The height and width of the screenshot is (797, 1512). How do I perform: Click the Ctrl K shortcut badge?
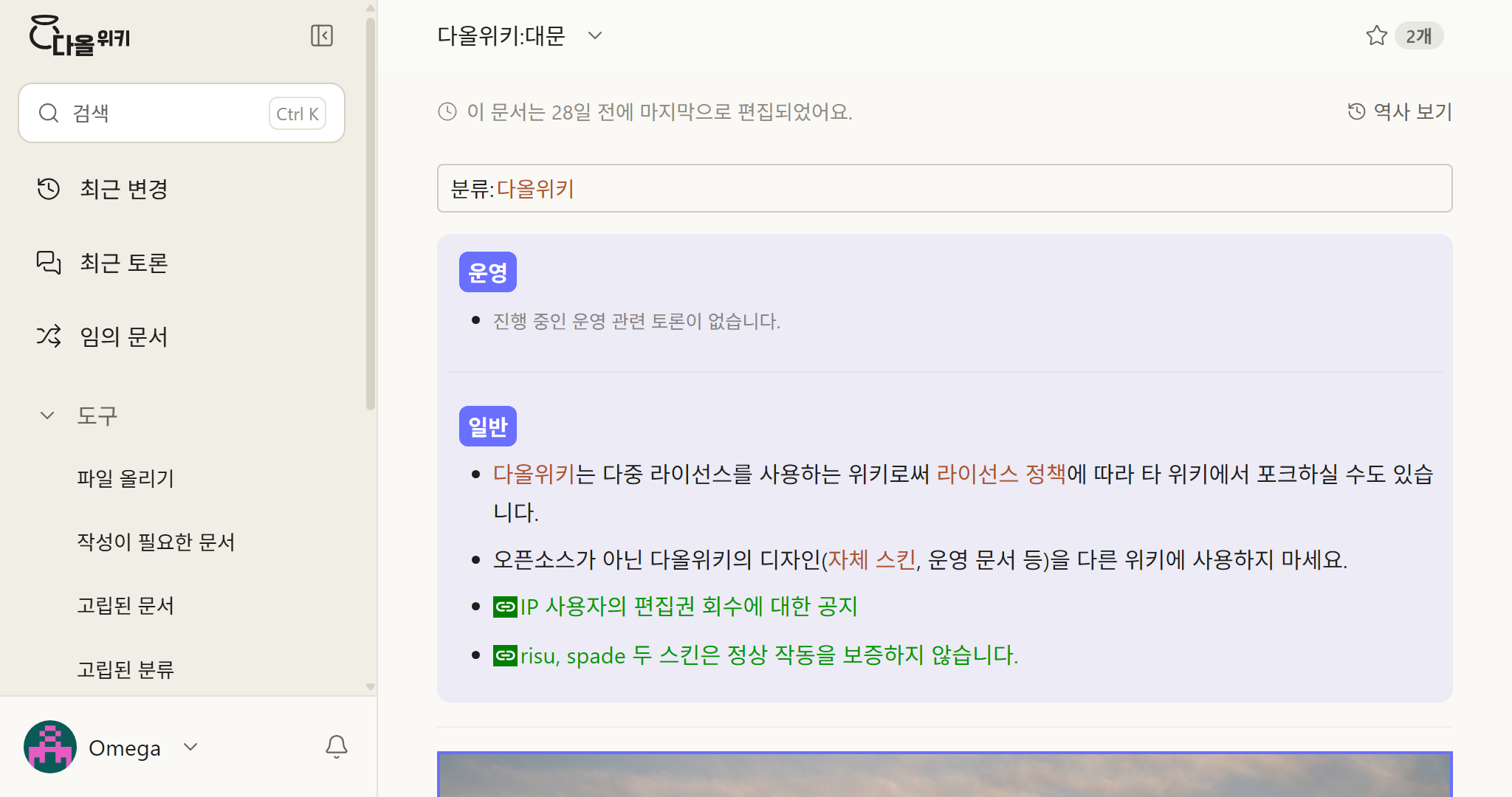coord(297,114)
